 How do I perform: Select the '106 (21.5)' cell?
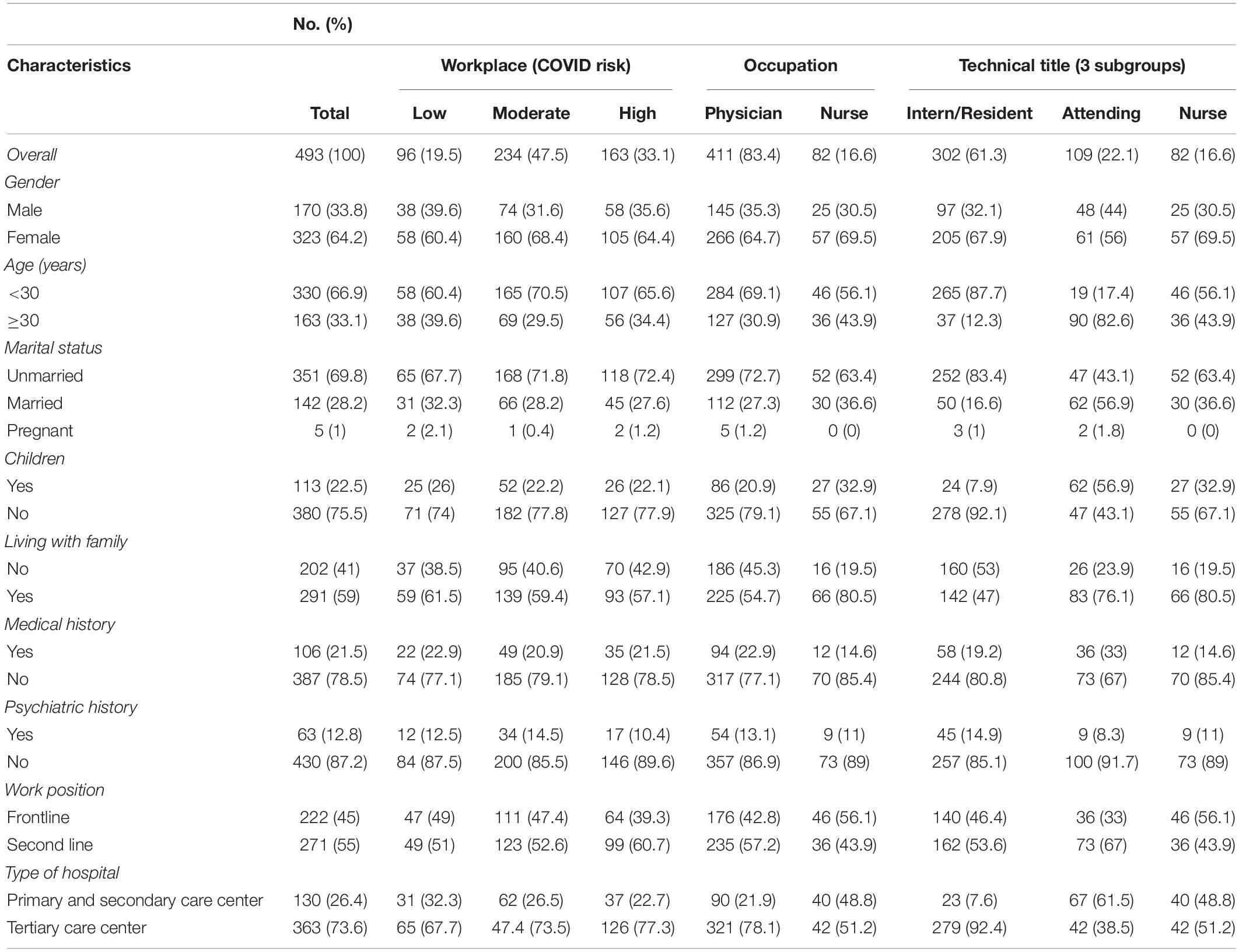(x=330, y=652)
